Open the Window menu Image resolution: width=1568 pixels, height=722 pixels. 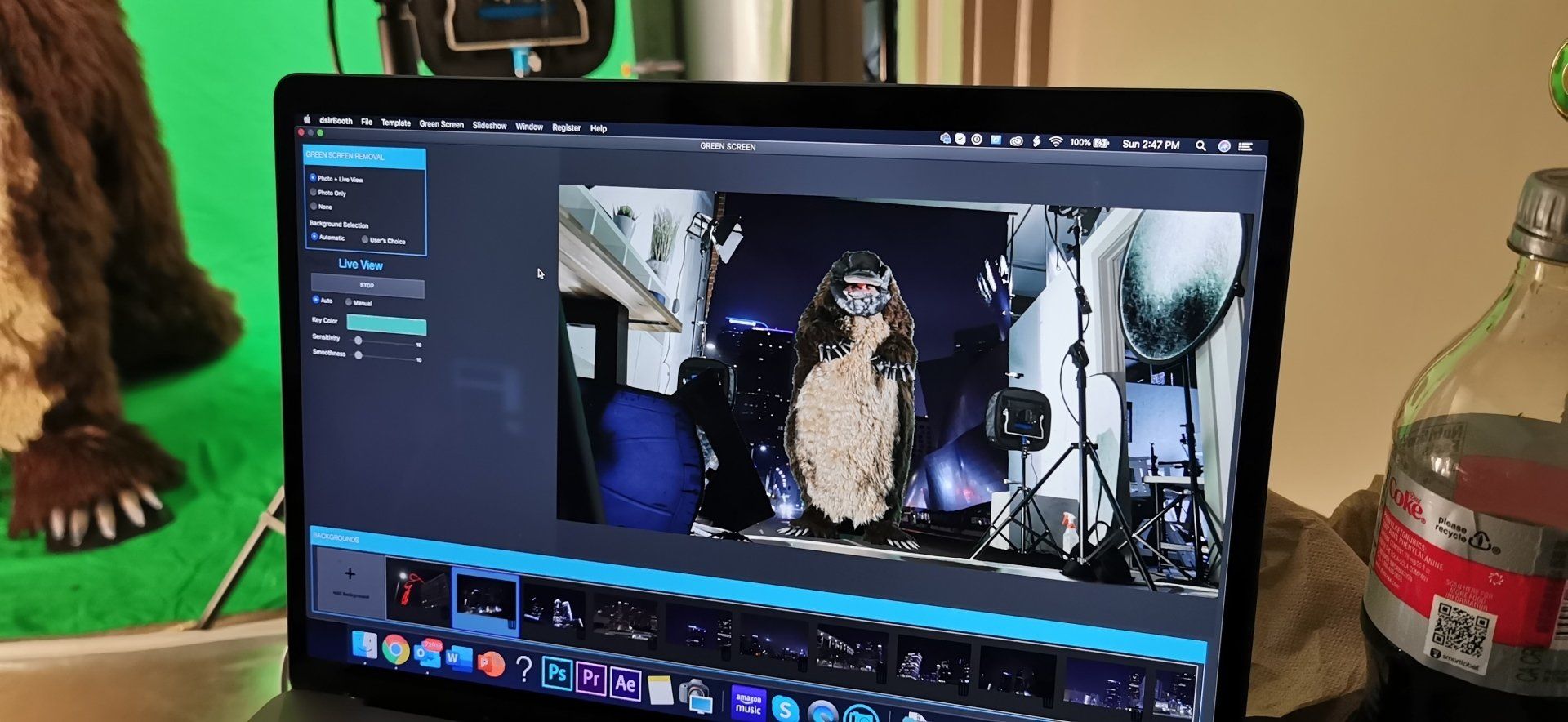click(x=529, y=127)
